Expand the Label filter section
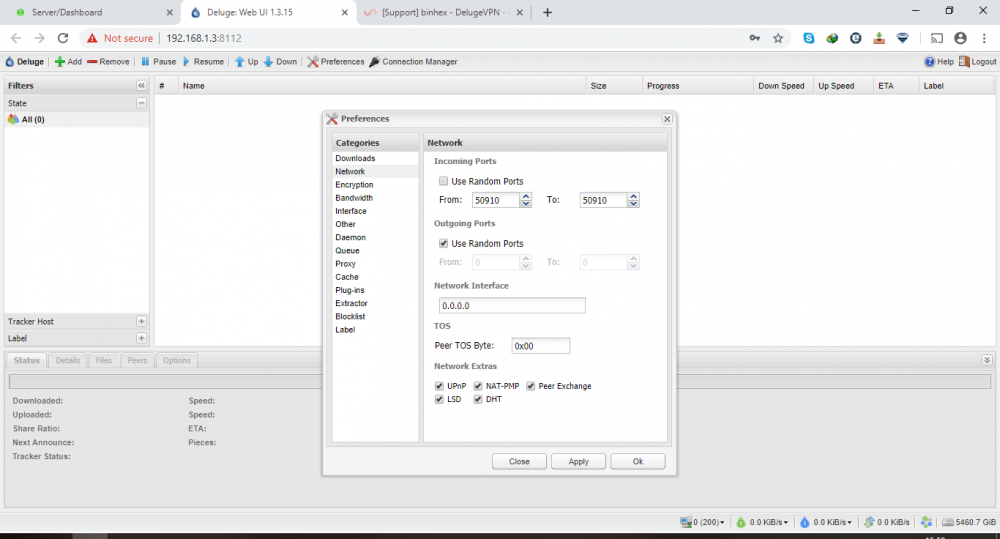The width and height of the screenshot is (1000, 539). (x=142, y=338)
